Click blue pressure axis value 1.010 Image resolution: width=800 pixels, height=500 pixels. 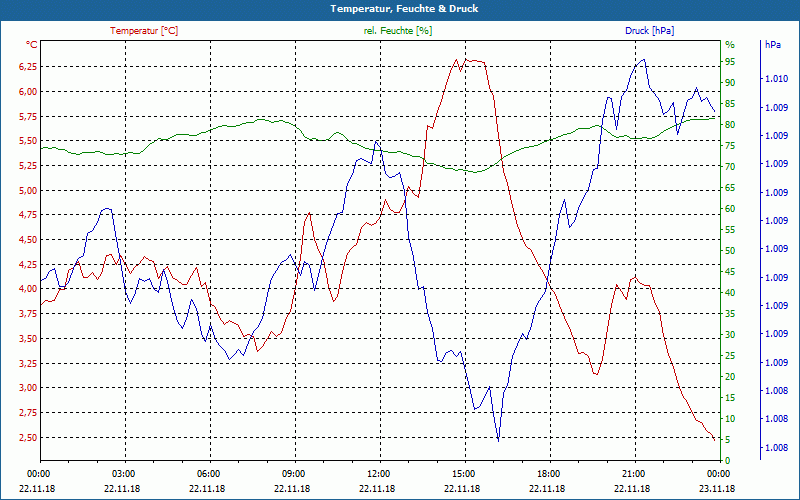pyautogui.click(x=776, y=79)
